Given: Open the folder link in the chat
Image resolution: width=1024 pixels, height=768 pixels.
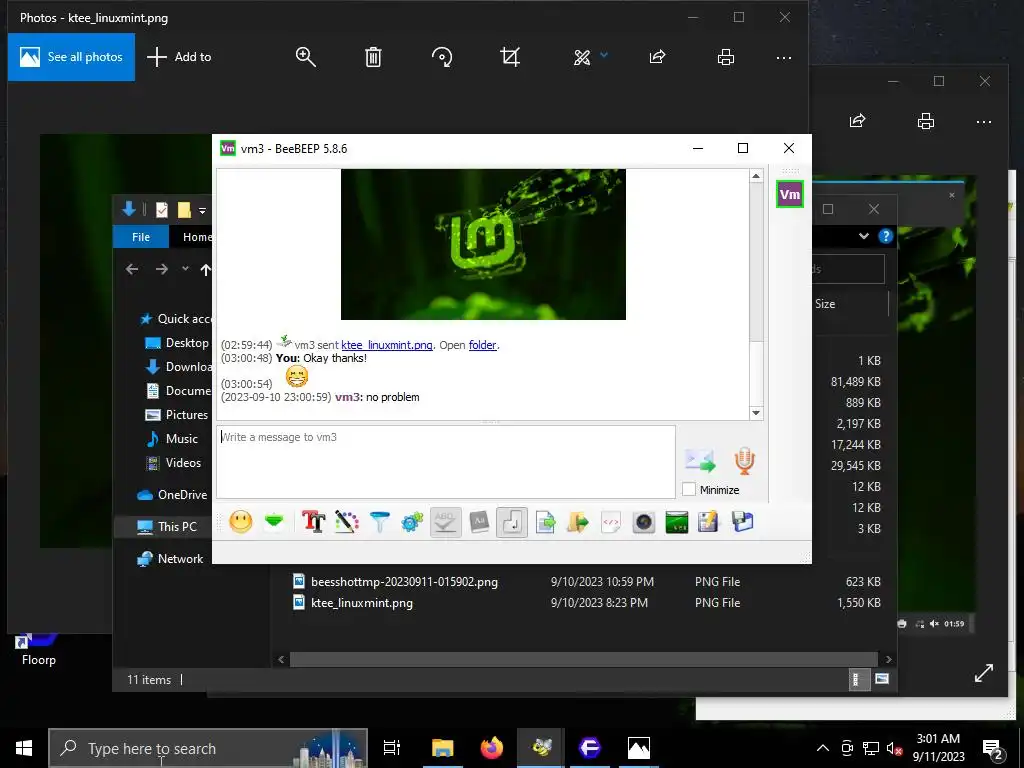Looking at the screenshot, I should pos(483,345).
